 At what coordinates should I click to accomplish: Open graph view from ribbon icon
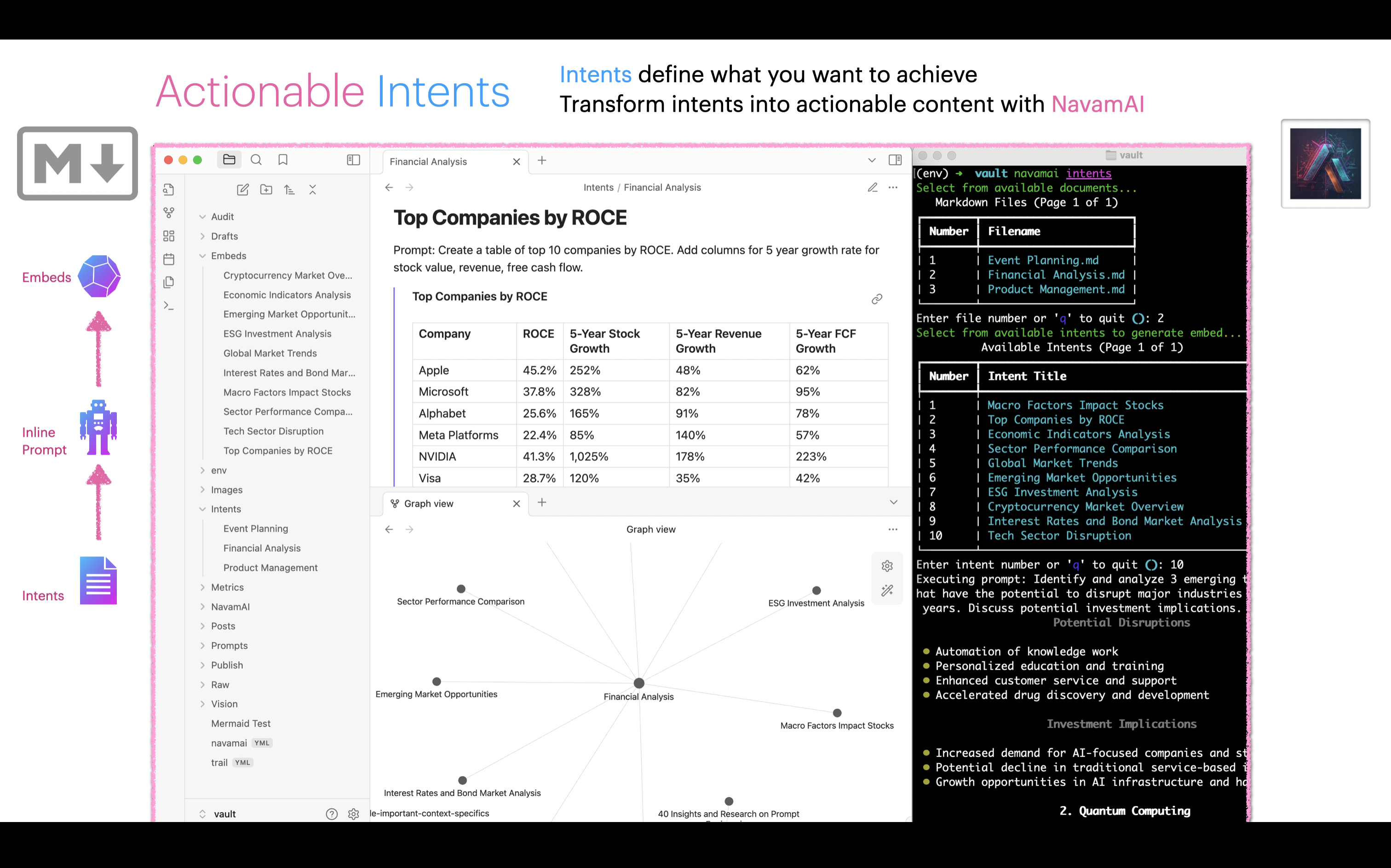click(169, 213)
